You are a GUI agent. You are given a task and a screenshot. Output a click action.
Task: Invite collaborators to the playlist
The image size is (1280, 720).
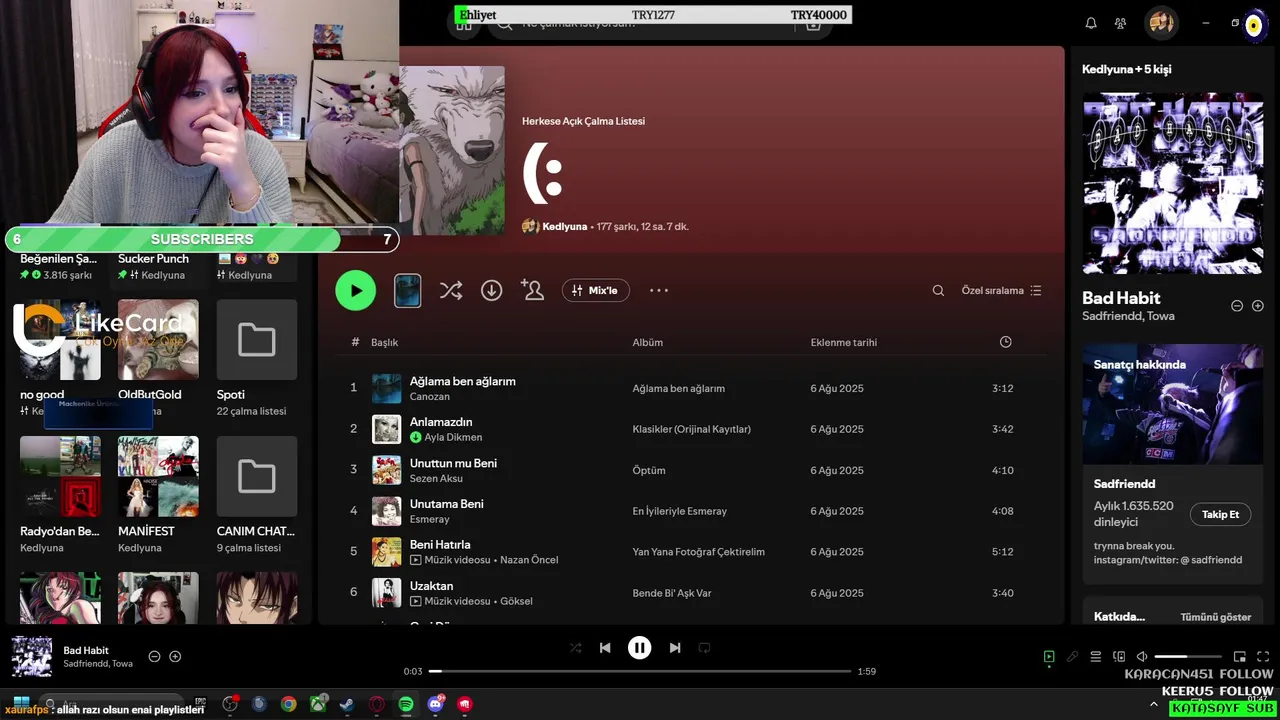(532, 290)
